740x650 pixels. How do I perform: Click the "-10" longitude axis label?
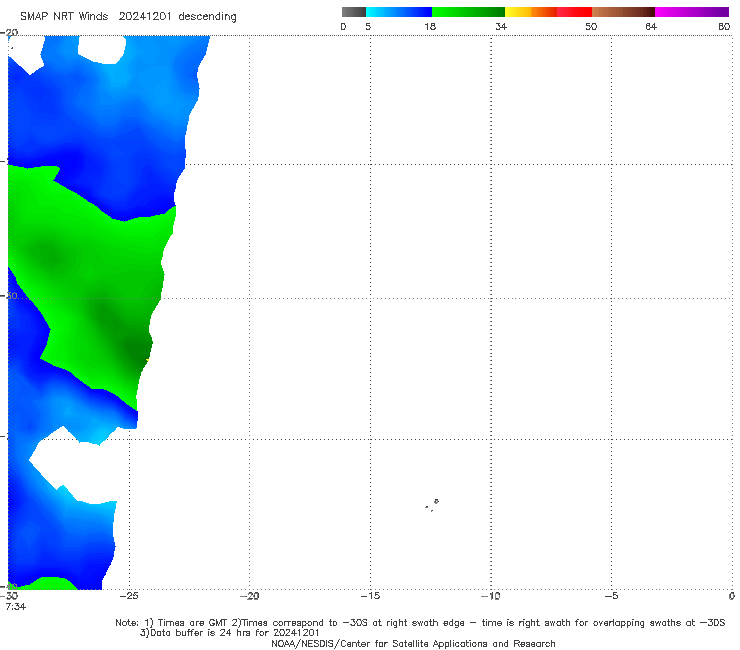click(490, 596)
